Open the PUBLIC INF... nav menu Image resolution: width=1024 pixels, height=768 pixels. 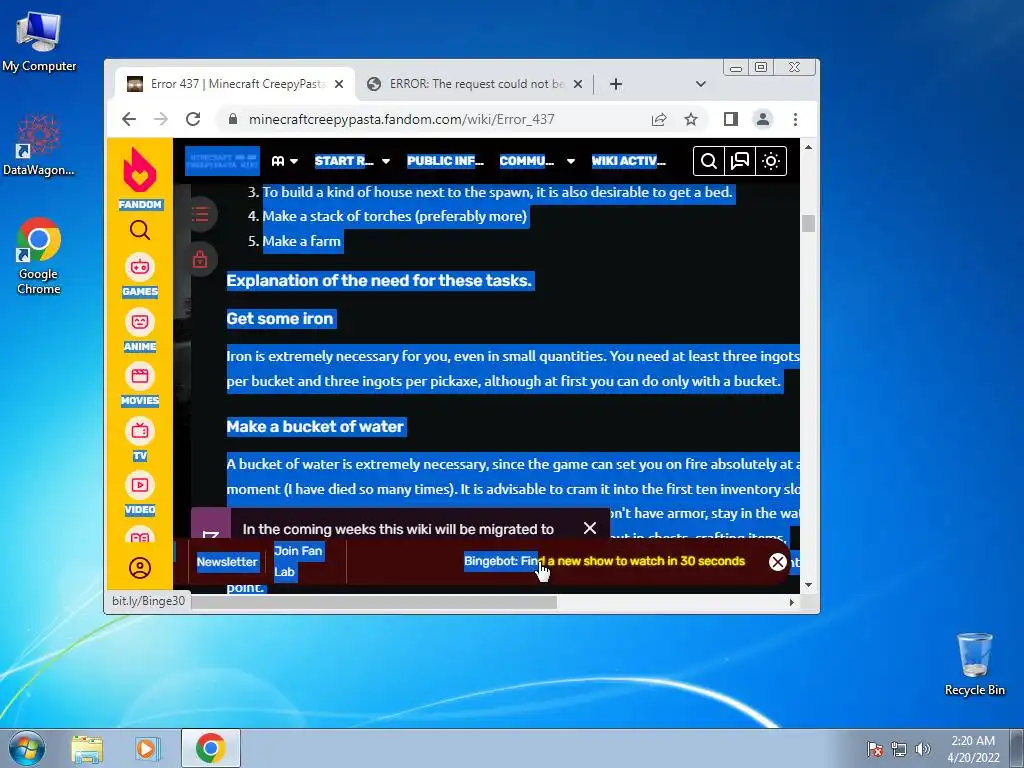pos(445,161)
